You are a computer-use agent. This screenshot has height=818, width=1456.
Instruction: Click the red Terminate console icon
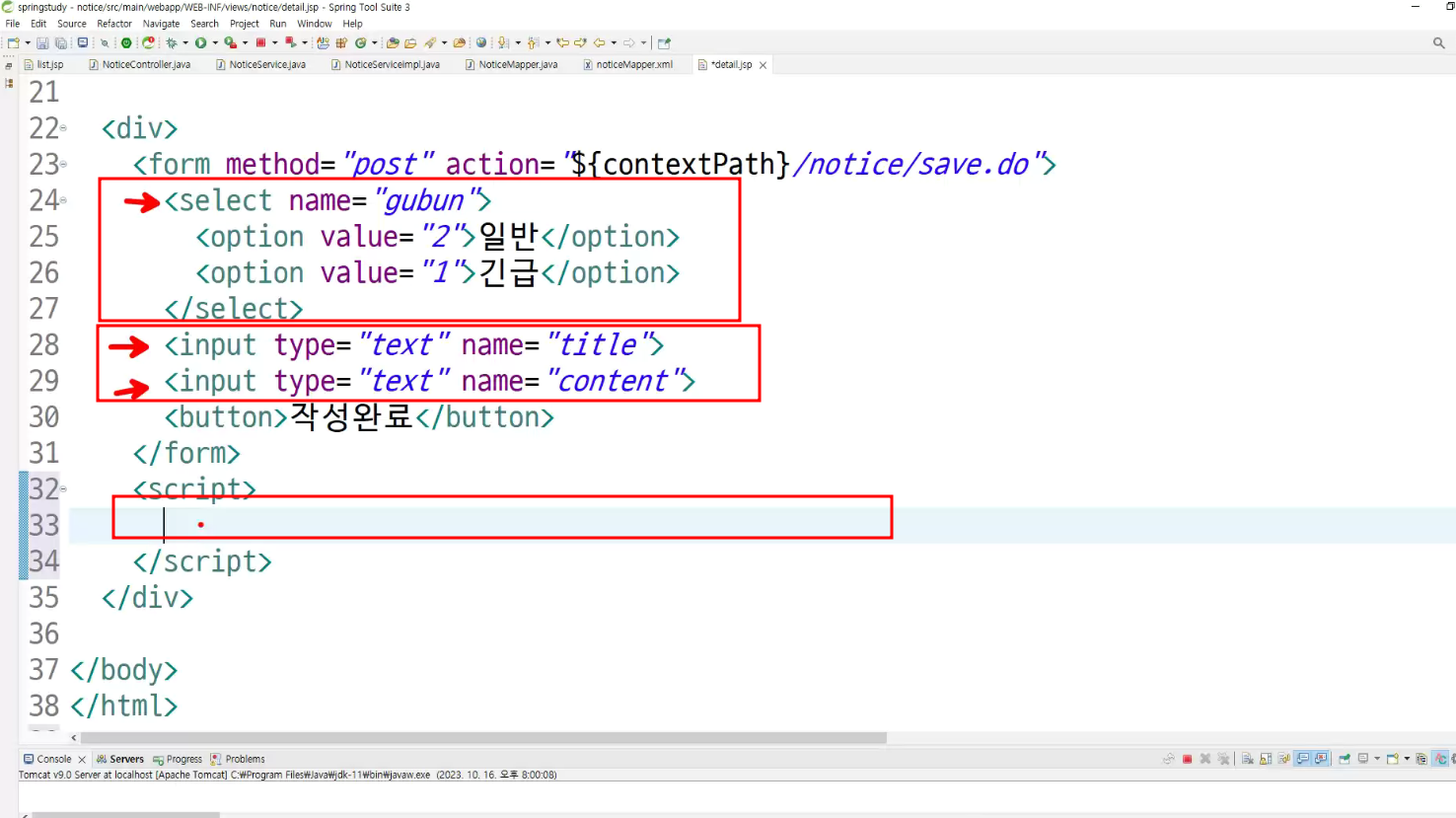[x=1187, y=759]
